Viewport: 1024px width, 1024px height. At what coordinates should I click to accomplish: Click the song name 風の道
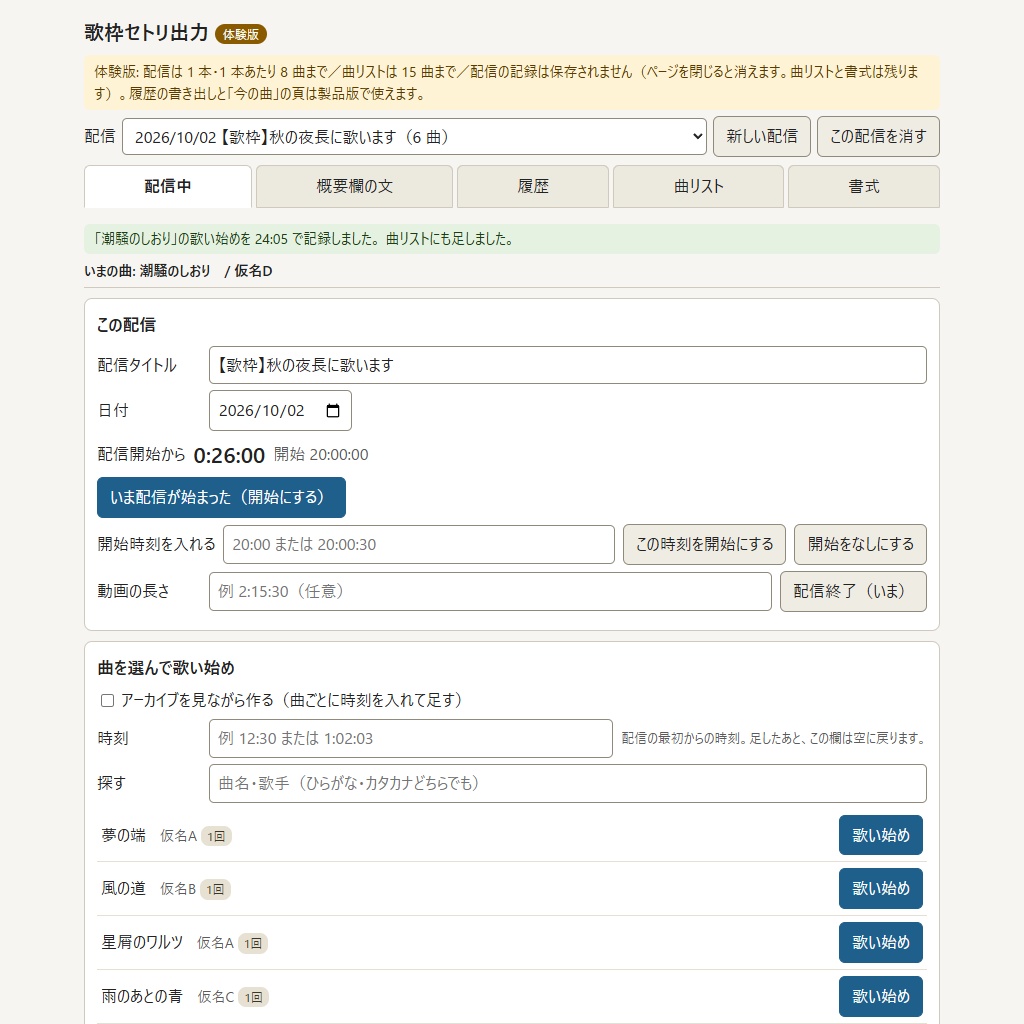click(123, 889)
